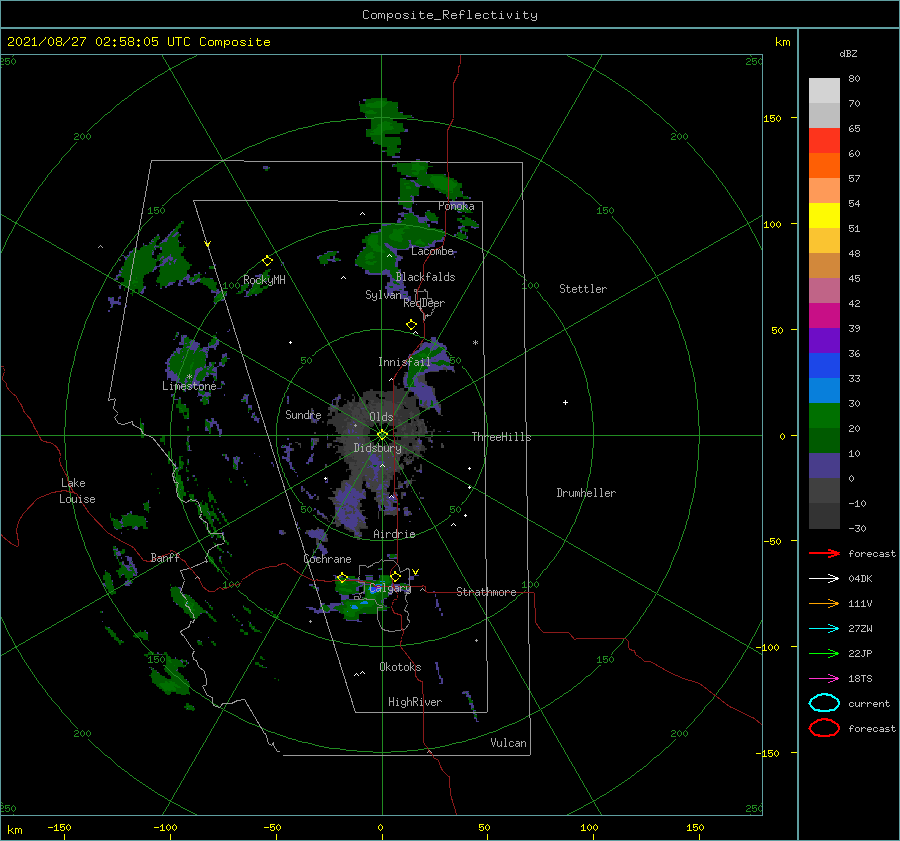The image size is (900, 841).
Task: Click the Strathmore label
Action: point(486,592)
